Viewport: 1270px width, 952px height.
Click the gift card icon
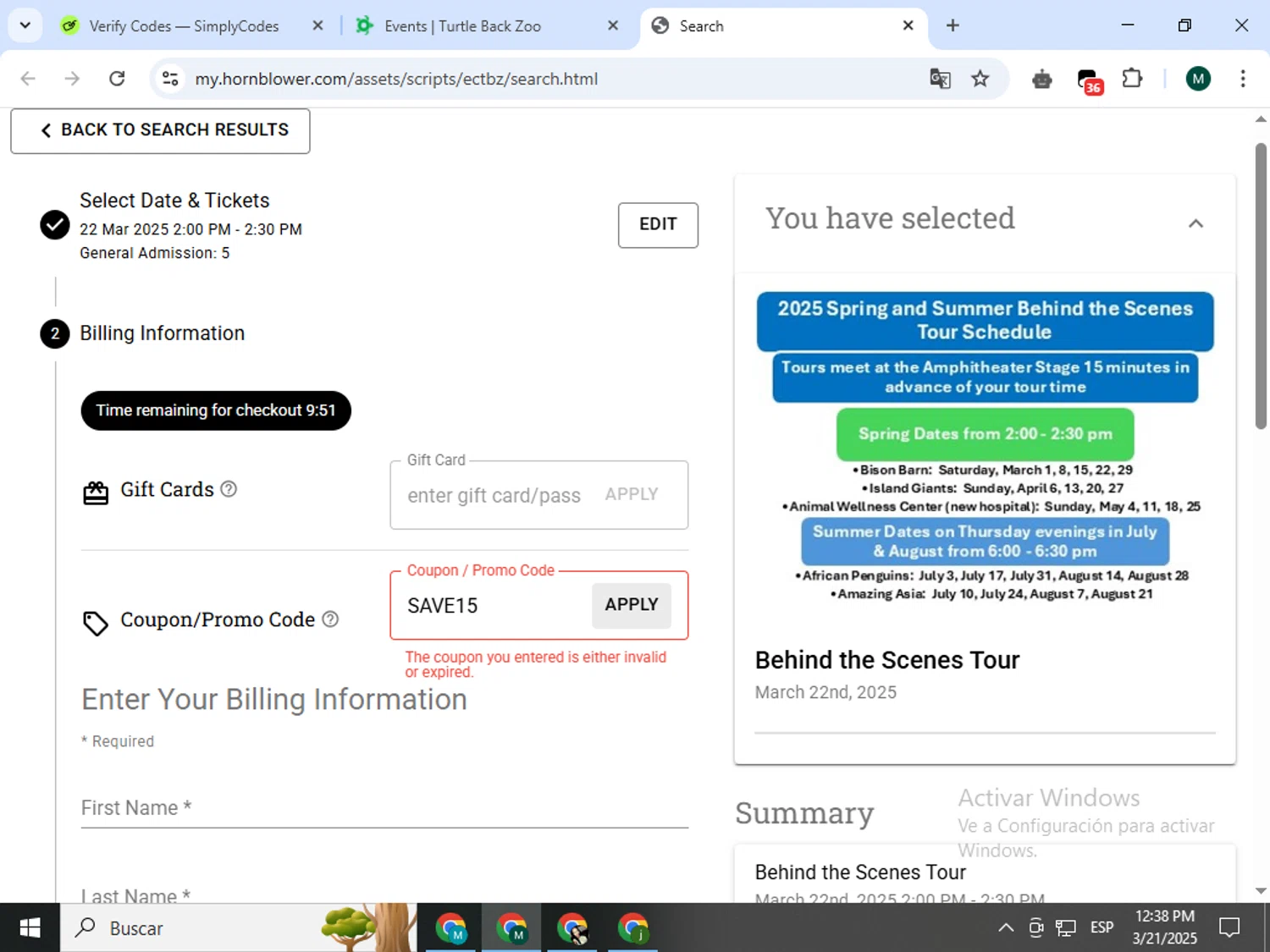click(96, 493)
